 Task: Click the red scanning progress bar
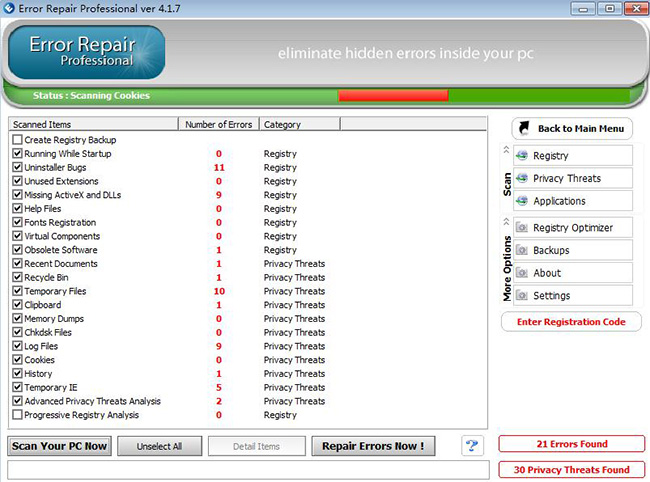pos(393,96)
